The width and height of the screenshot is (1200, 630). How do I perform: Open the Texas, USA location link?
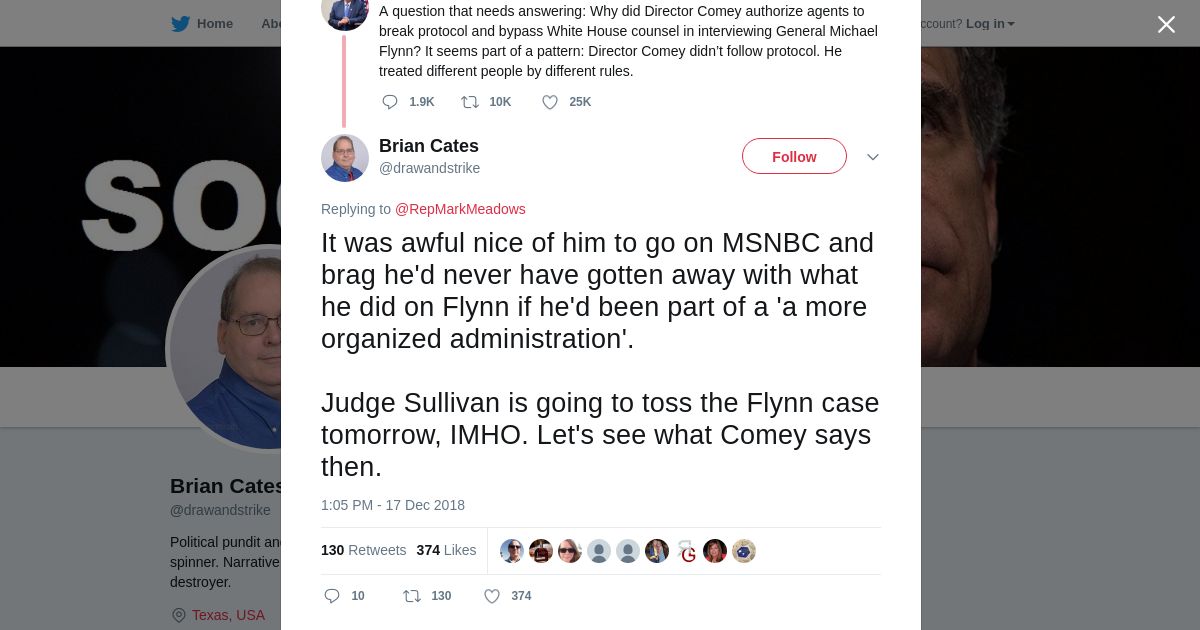pyautogui.click(x=228, y=615)
